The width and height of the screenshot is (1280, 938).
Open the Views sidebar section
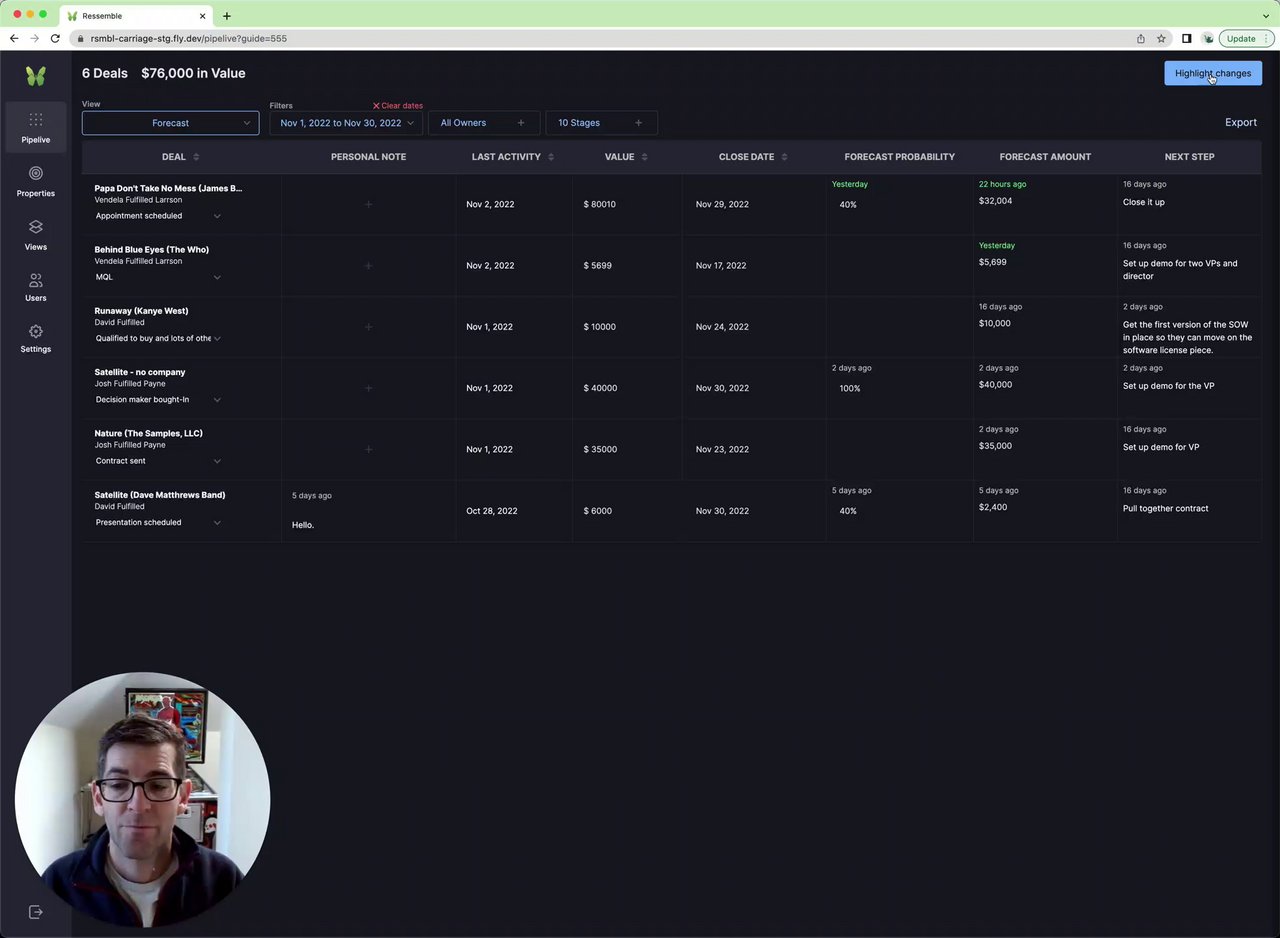click(x=36, y=235)
